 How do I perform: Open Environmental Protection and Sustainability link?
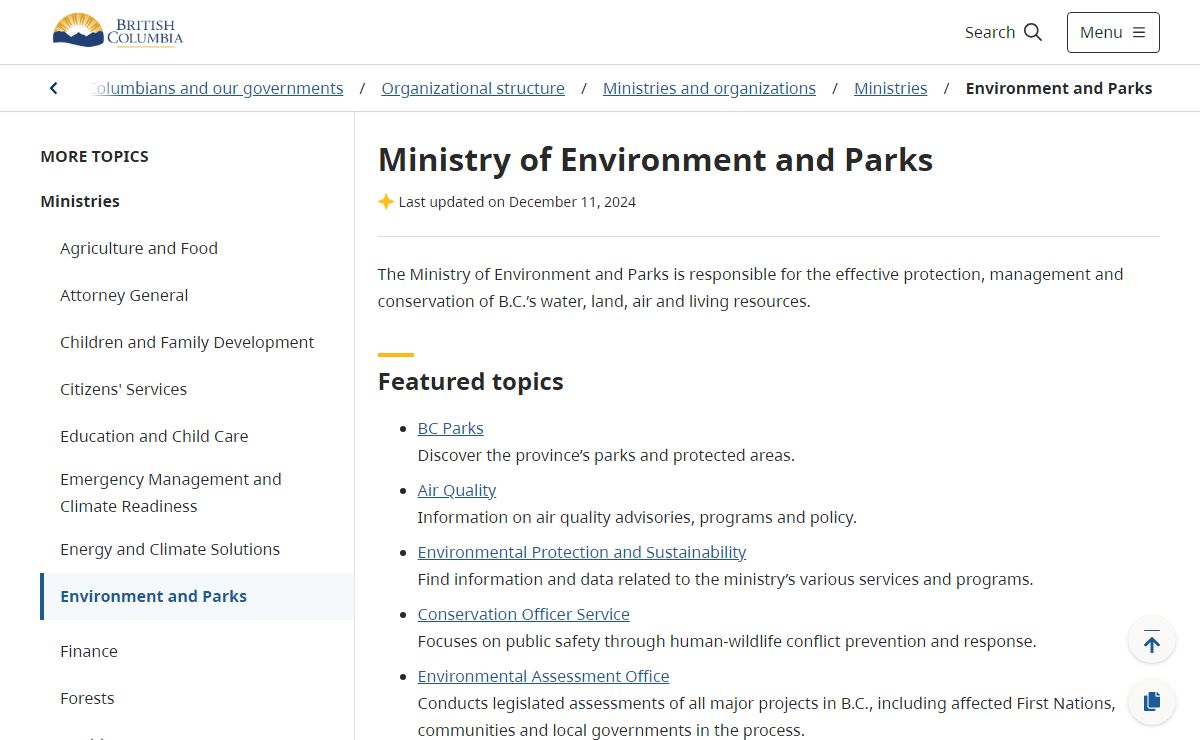click(x=582, y=552)
